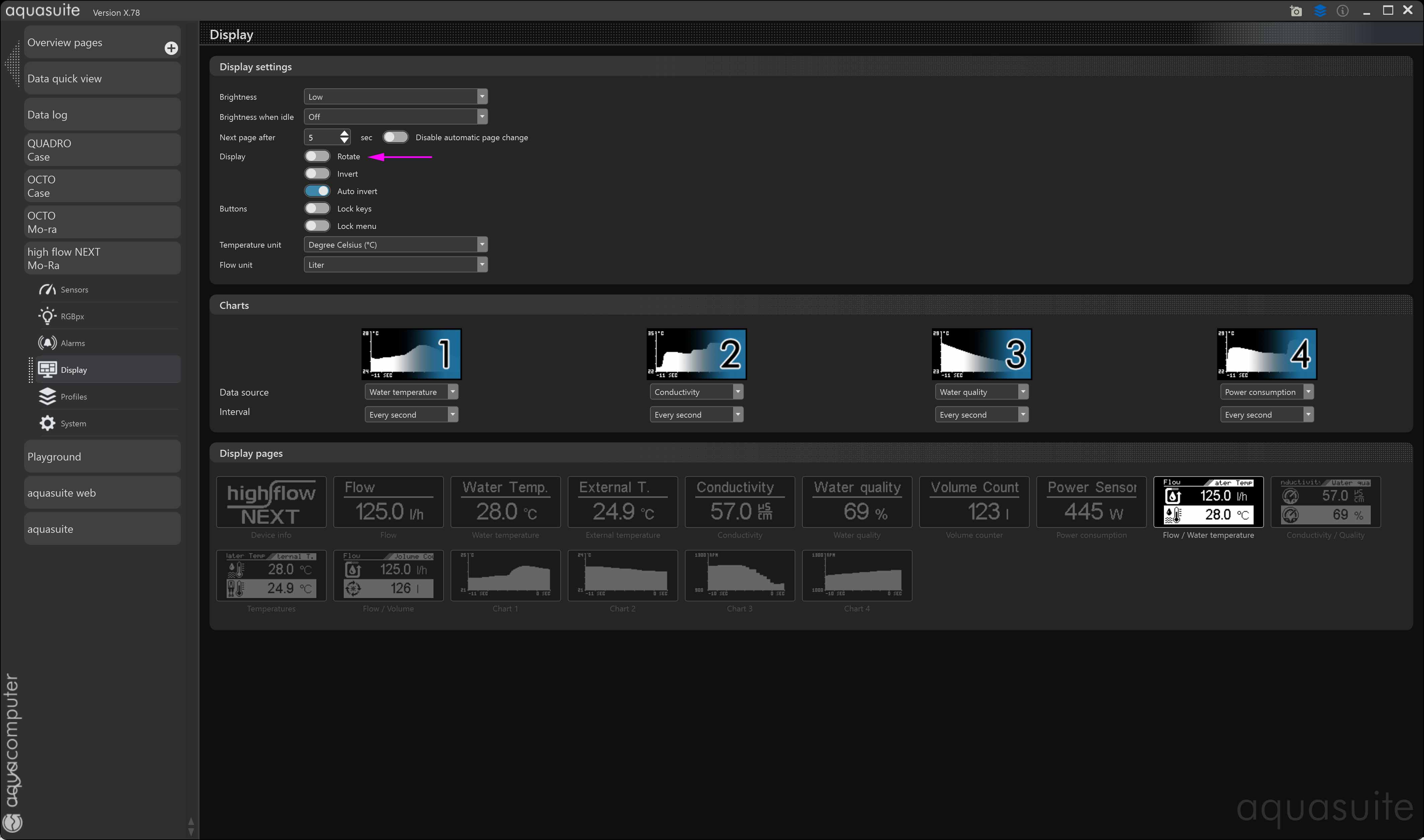Click the Sensors gauge icon in sidebar
Viewport: 1424px width, 840px height.
[47, 289]
